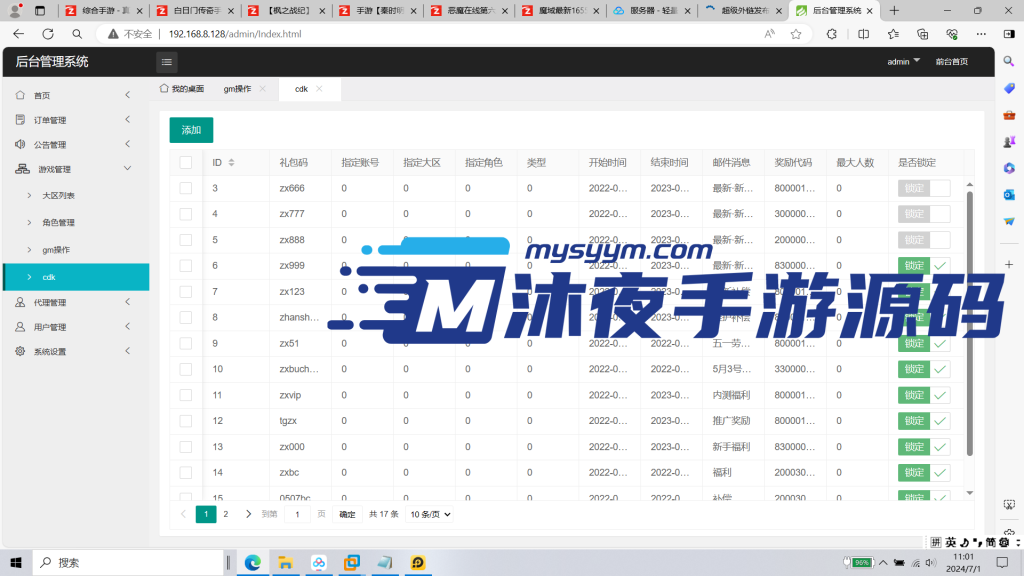
Task: Collapse the 游戏管理 submenu chevron
Action: pyautogui.click(x=127, y=167)
